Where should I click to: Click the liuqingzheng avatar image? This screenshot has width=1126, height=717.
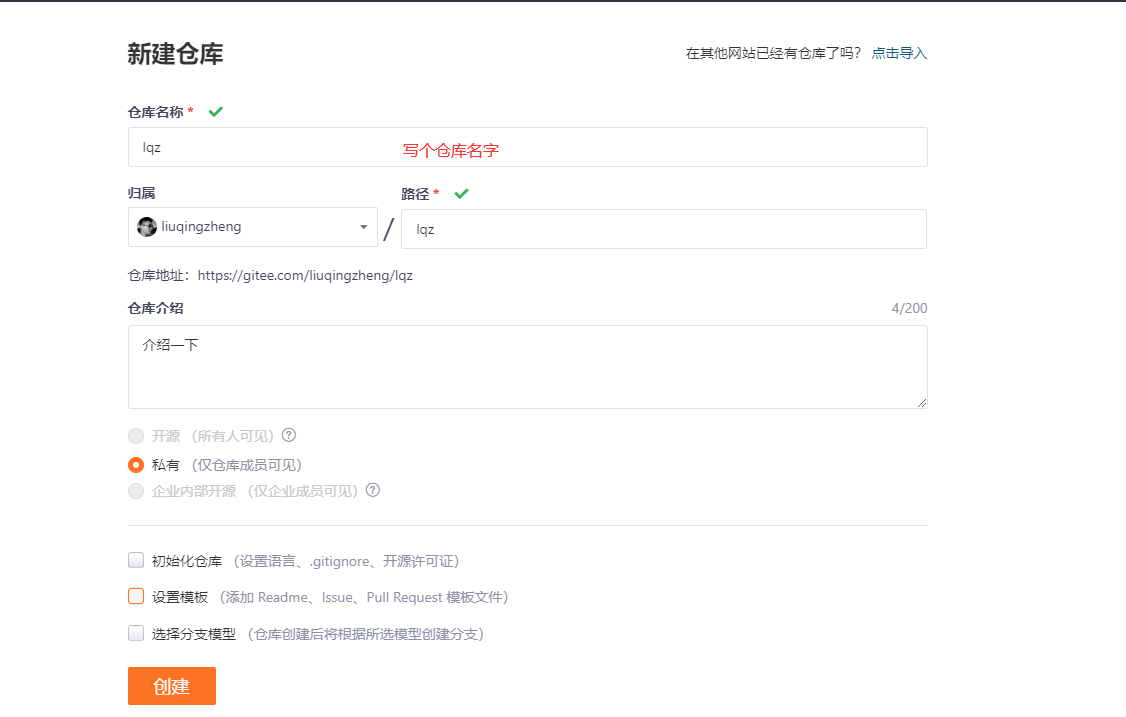(147, 227)
